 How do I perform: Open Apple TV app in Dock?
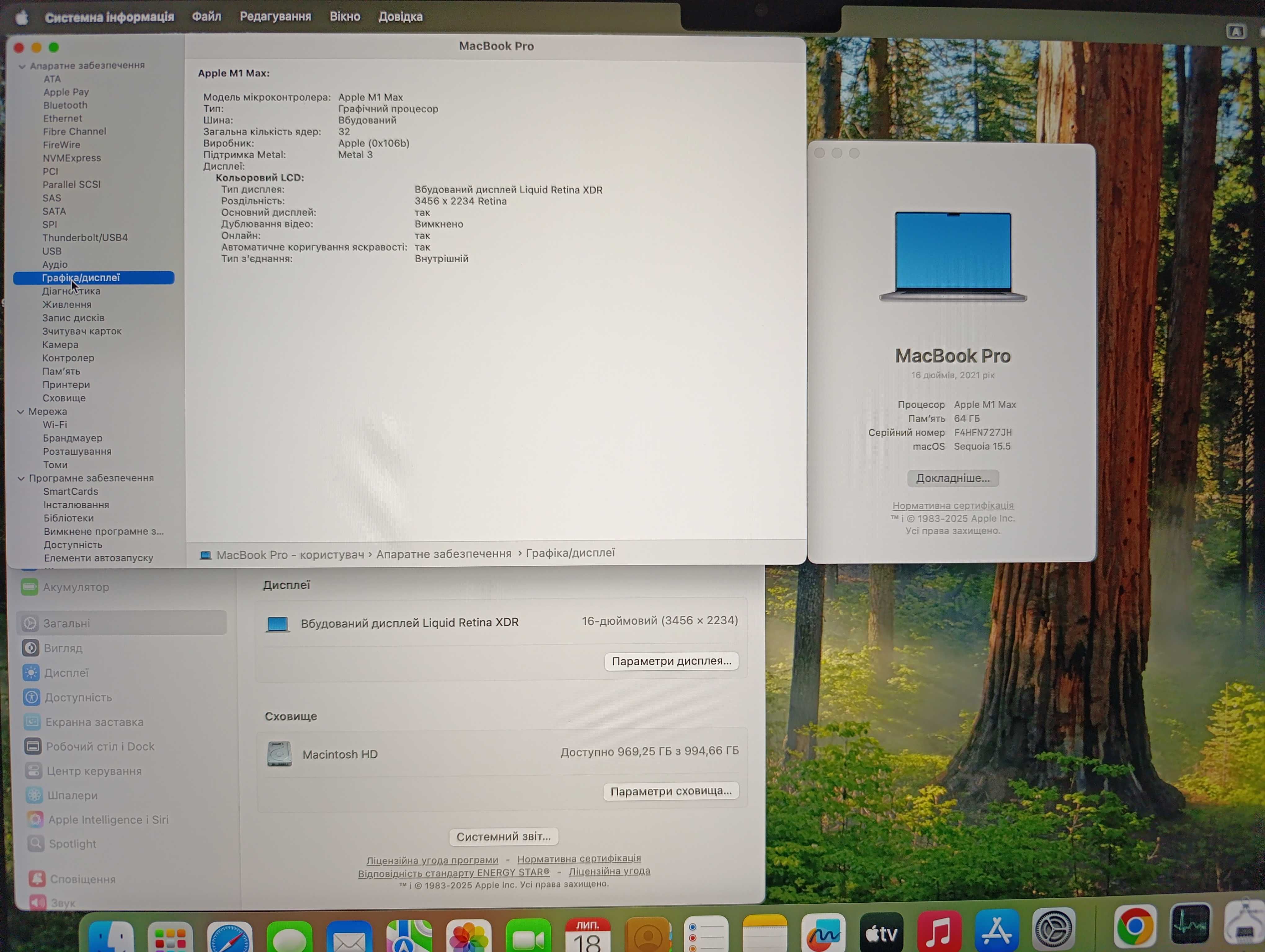pyautogui.click(x=881, y=932)
